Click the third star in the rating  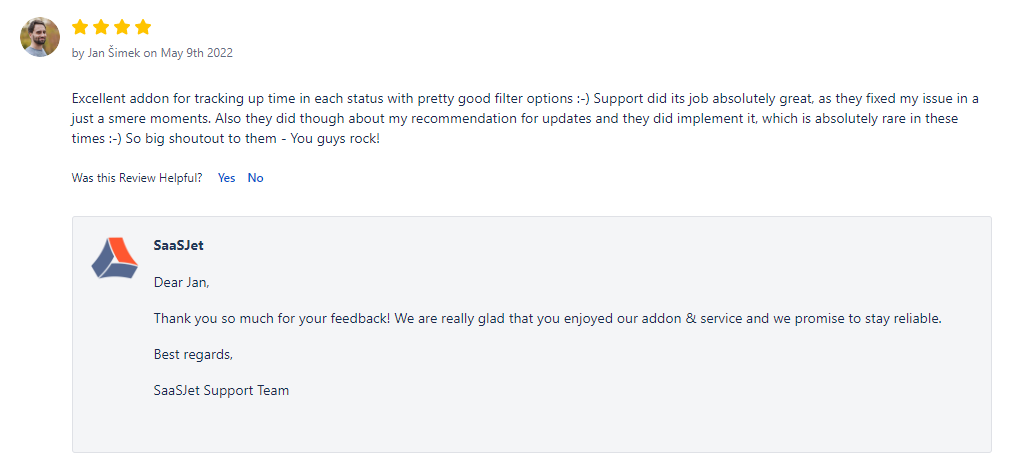pyautogui.click(x=122, y=27)
